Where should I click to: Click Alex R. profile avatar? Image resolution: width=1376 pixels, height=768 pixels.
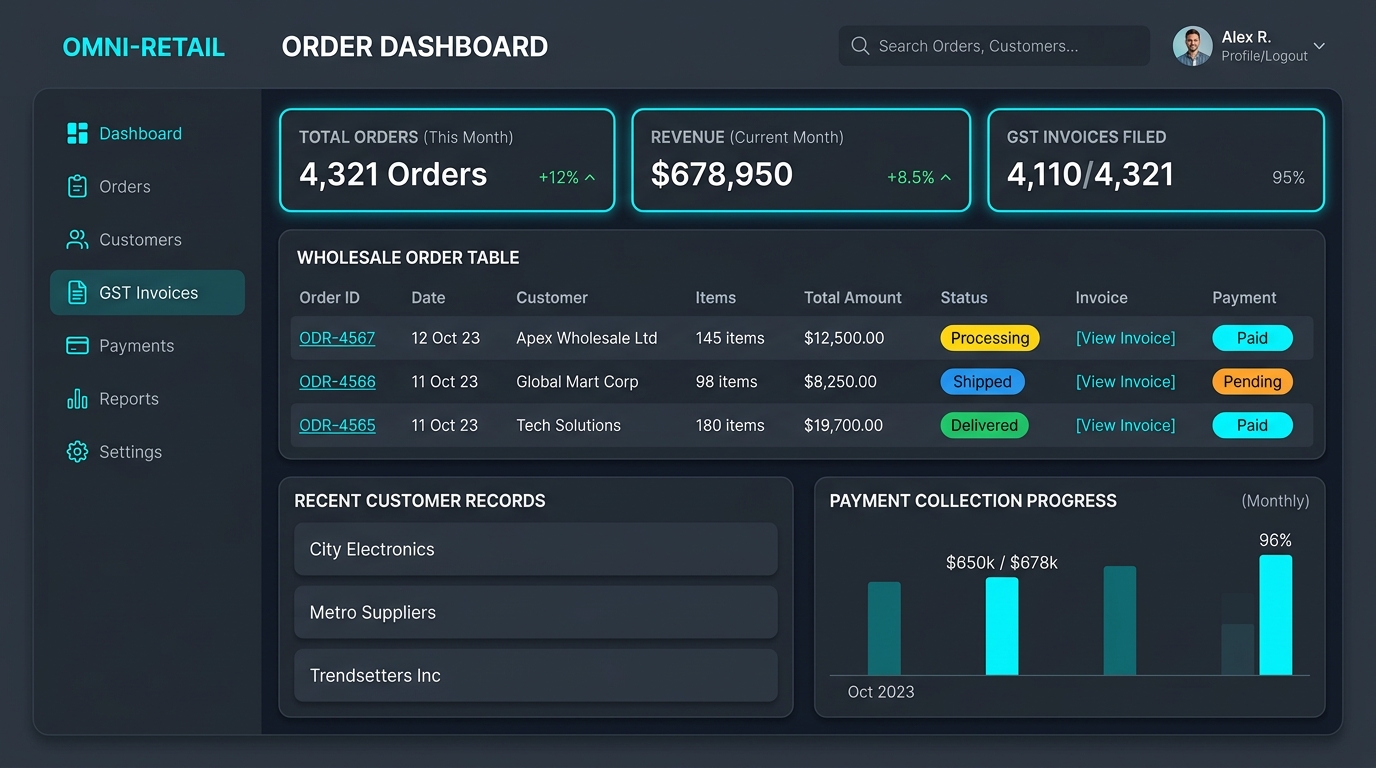[1192, 46]
